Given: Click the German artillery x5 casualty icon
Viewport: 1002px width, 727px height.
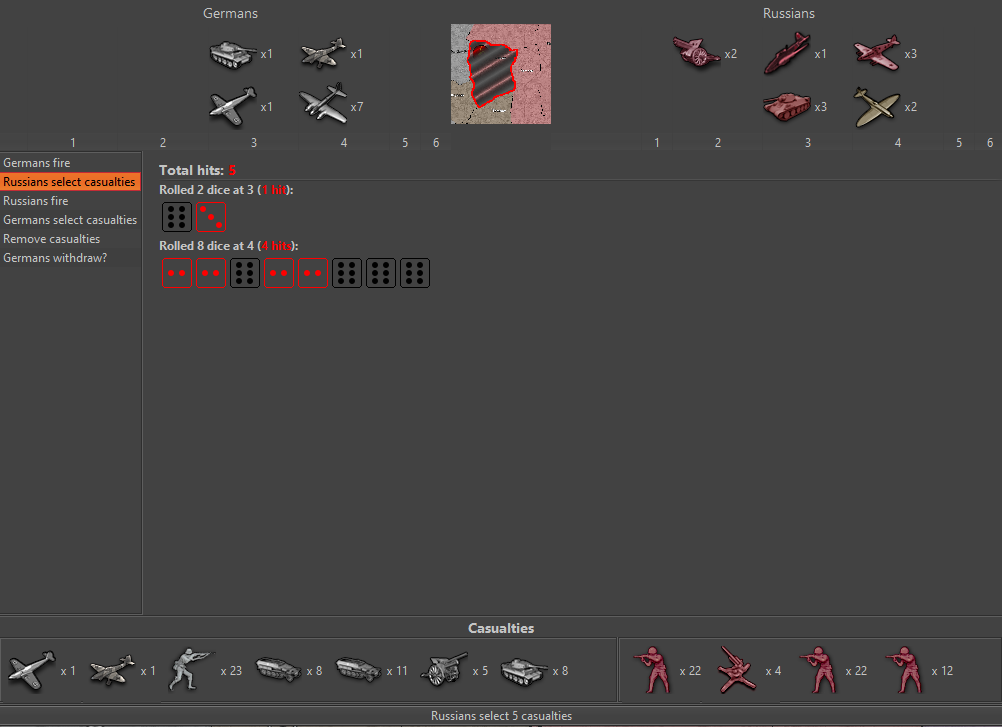Looking at the screenshot, I should click(445, 669).
